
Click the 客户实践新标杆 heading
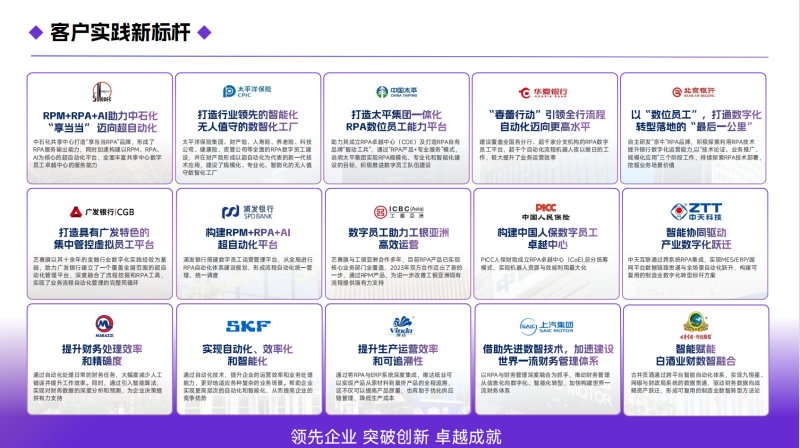coord(120,33)
